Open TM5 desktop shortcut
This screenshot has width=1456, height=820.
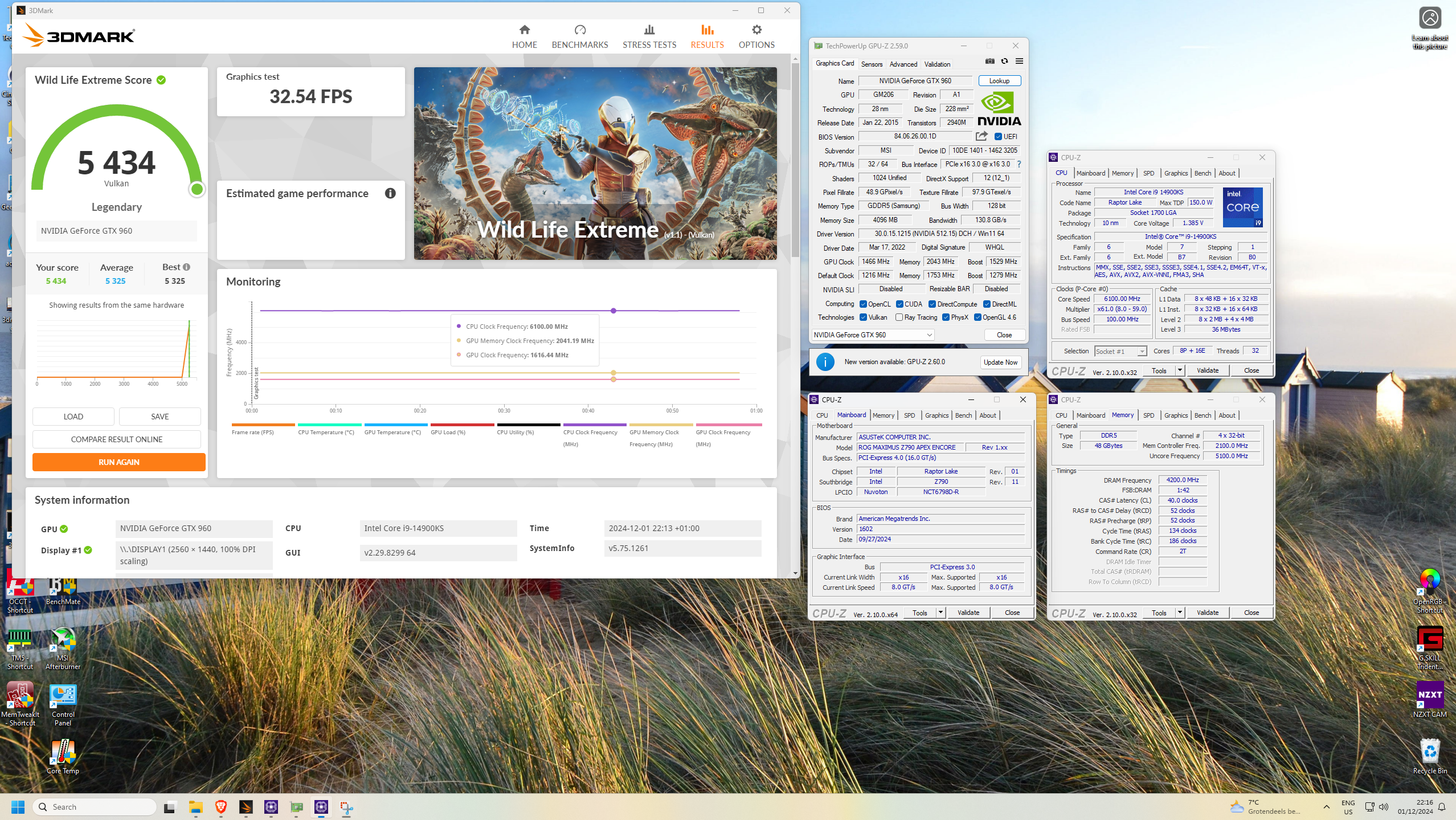pyautogui.click(x=20, y=648)
